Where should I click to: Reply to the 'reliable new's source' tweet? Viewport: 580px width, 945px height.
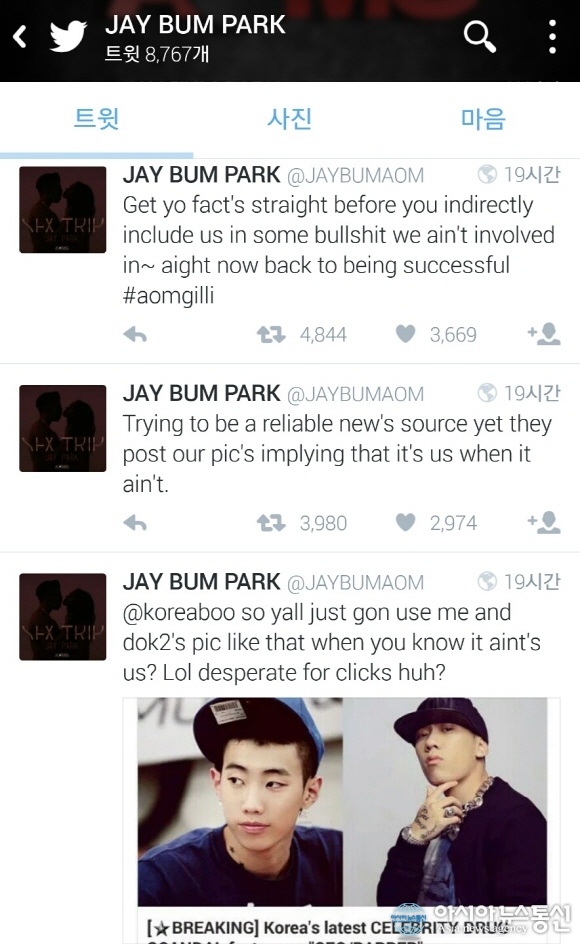pos(135,523)
